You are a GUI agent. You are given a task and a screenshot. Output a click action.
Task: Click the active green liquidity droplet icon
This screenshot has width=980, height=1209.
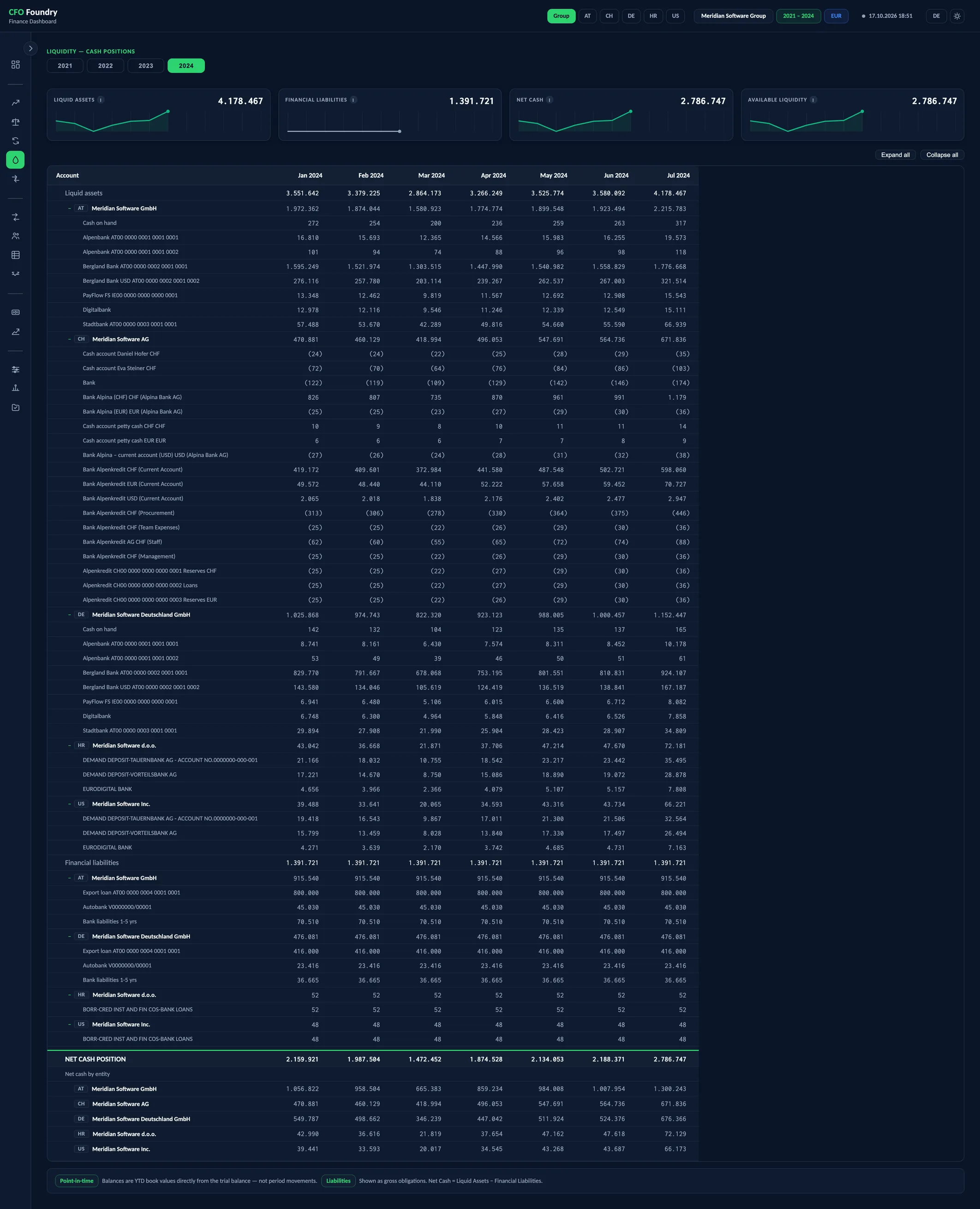[15, 160]
